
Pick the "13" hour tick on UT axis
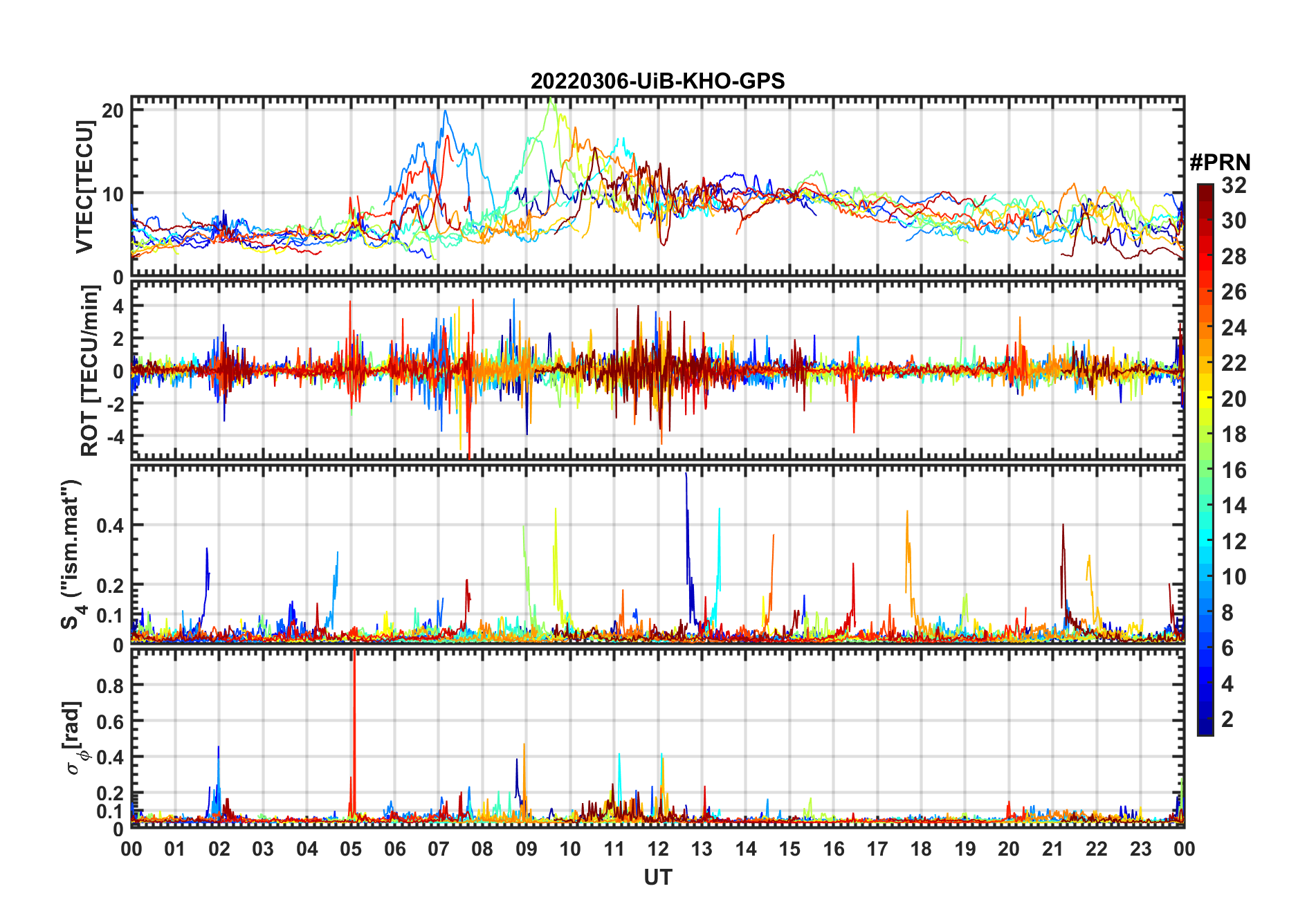click(702, 849)
